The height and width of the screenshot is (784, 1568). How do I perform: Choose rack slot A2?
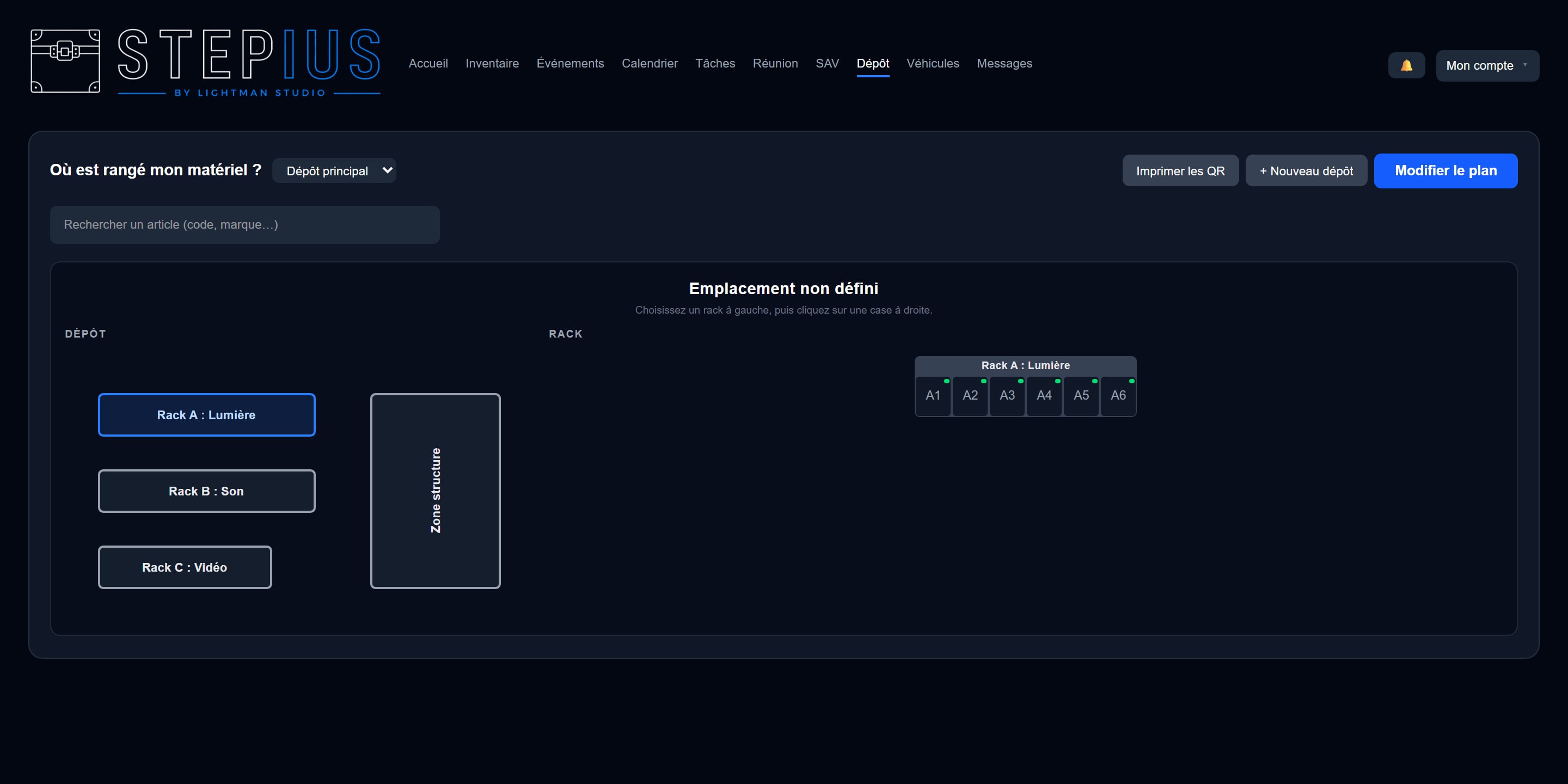pyautogui.click(x=970, y=396)
